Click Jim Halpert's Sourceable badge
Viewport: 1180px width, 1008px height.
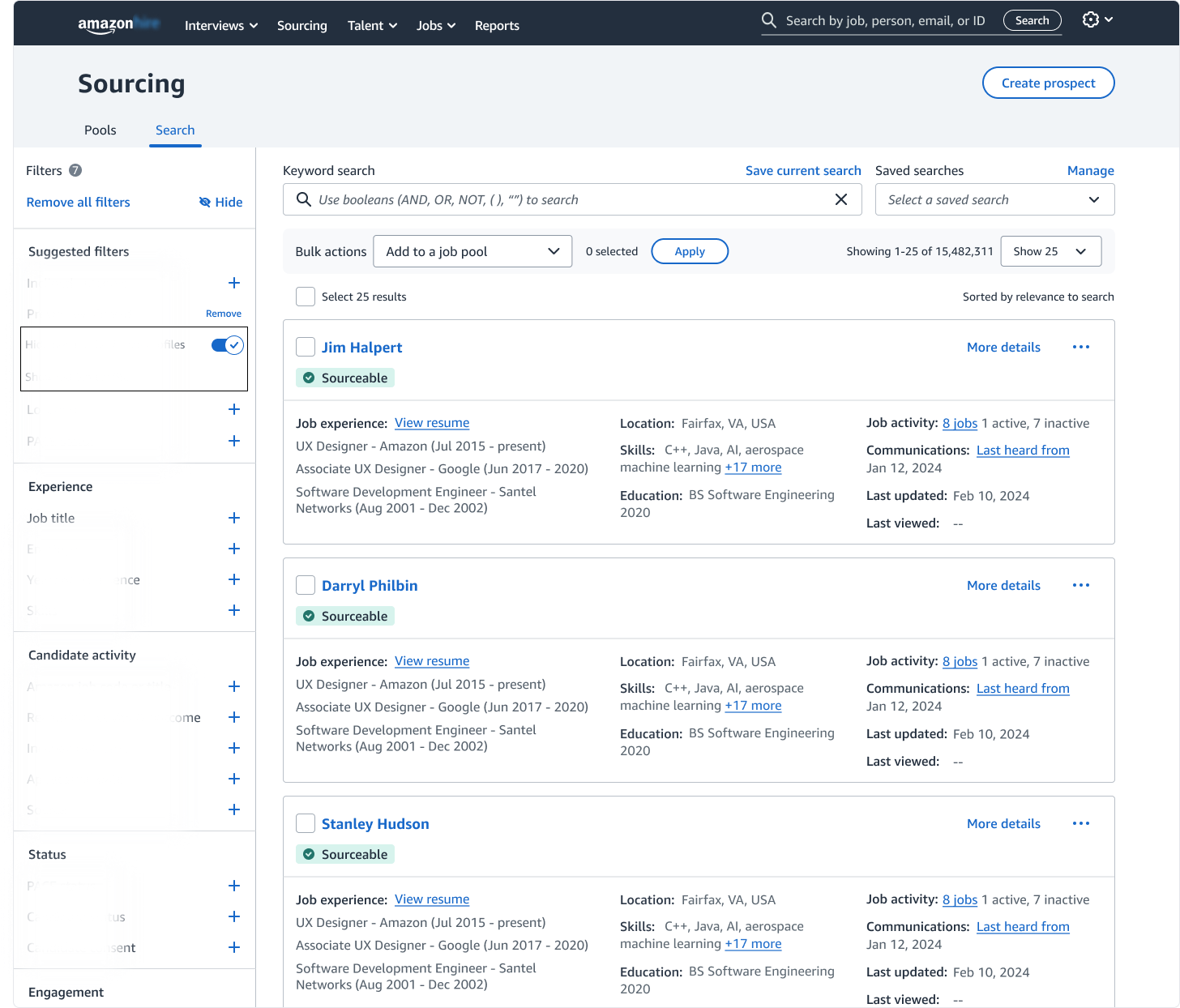click(x=345, y=378)
